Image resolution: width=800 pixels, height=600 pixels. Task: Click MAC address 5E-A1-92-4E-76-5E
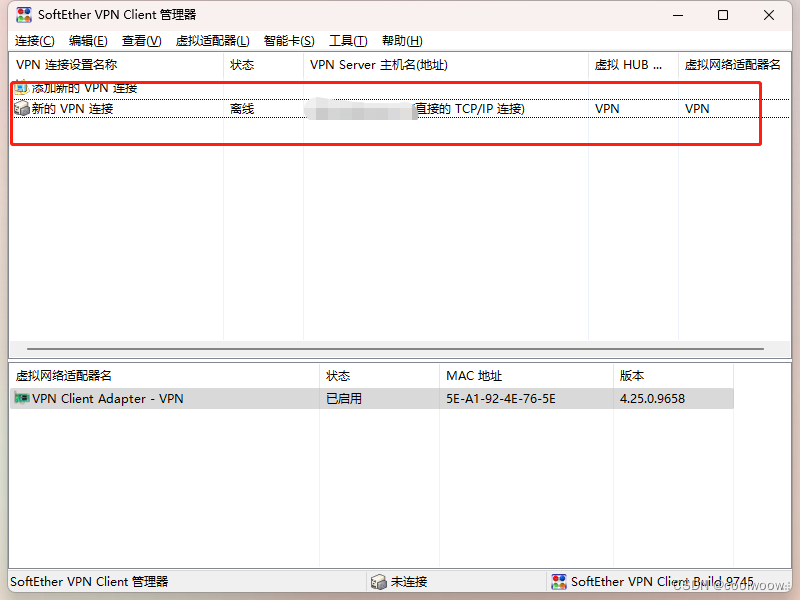click(501, 398)
